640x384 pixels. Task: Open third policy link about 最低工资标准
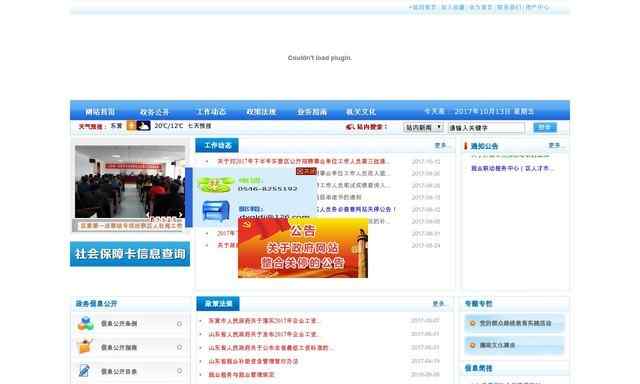coord(271,348)
